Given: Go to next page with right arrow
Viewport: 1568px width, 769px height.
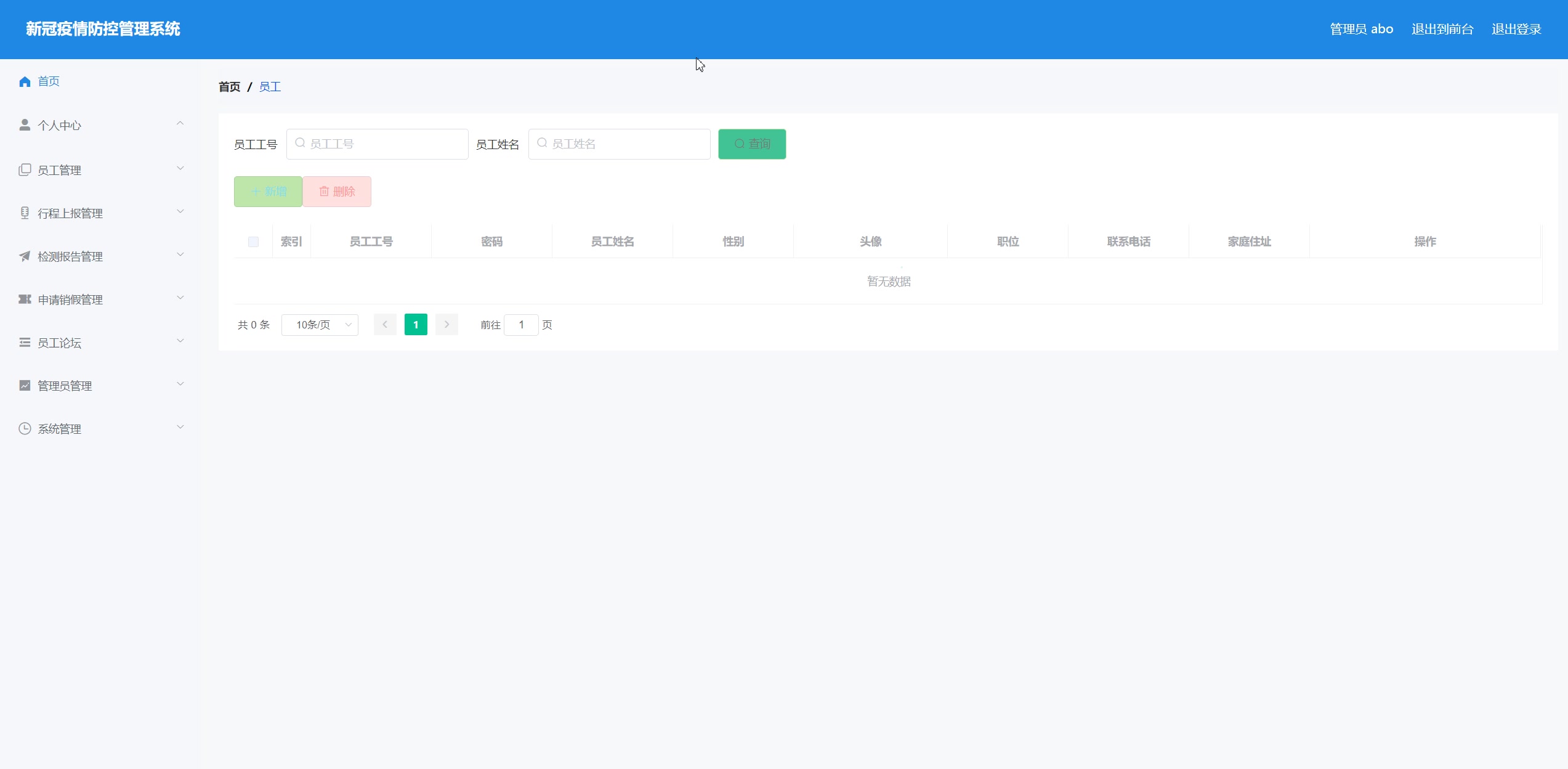Looking at the screenshot, I should coord(447,325).
